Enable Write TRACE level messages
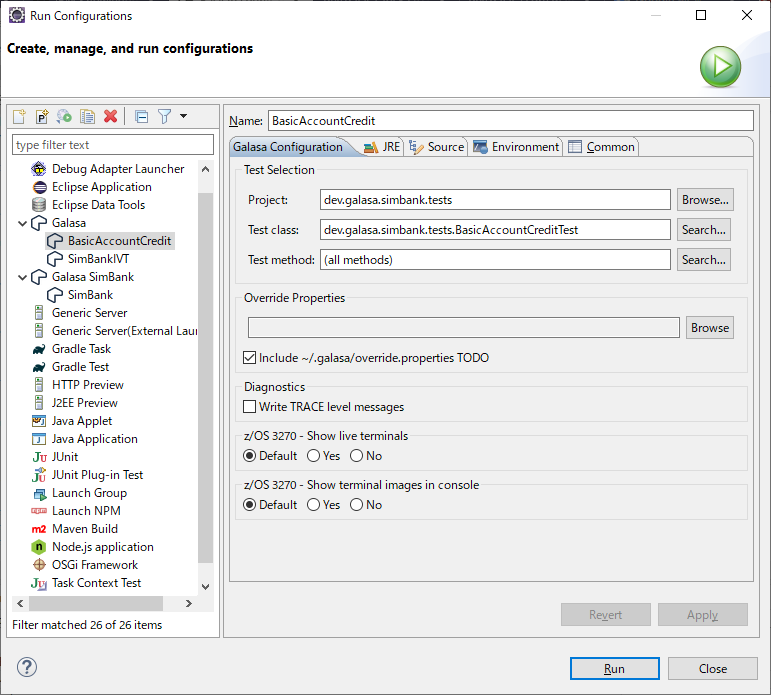Viewport: 771px width, 695px height. (x=250, y=407)
